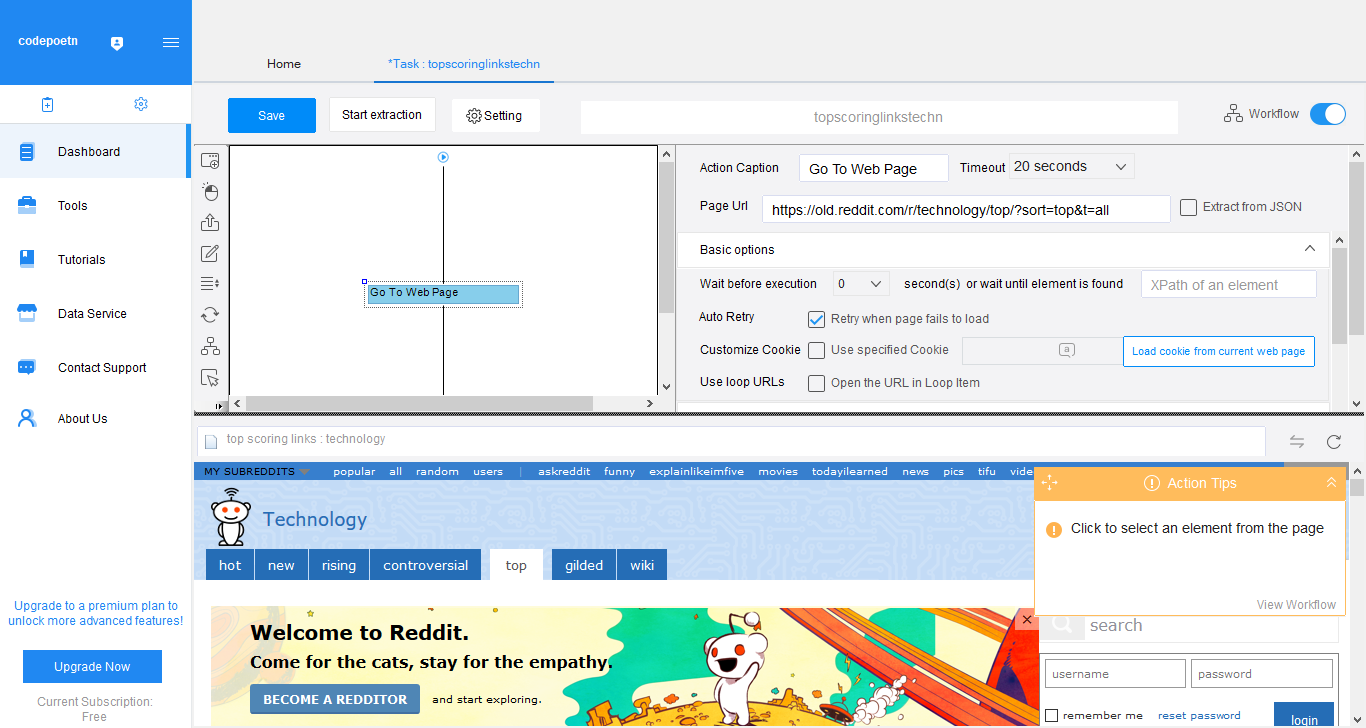Click the Tutorials book icon
1366x728 pixels.
(x=27, y=259)
